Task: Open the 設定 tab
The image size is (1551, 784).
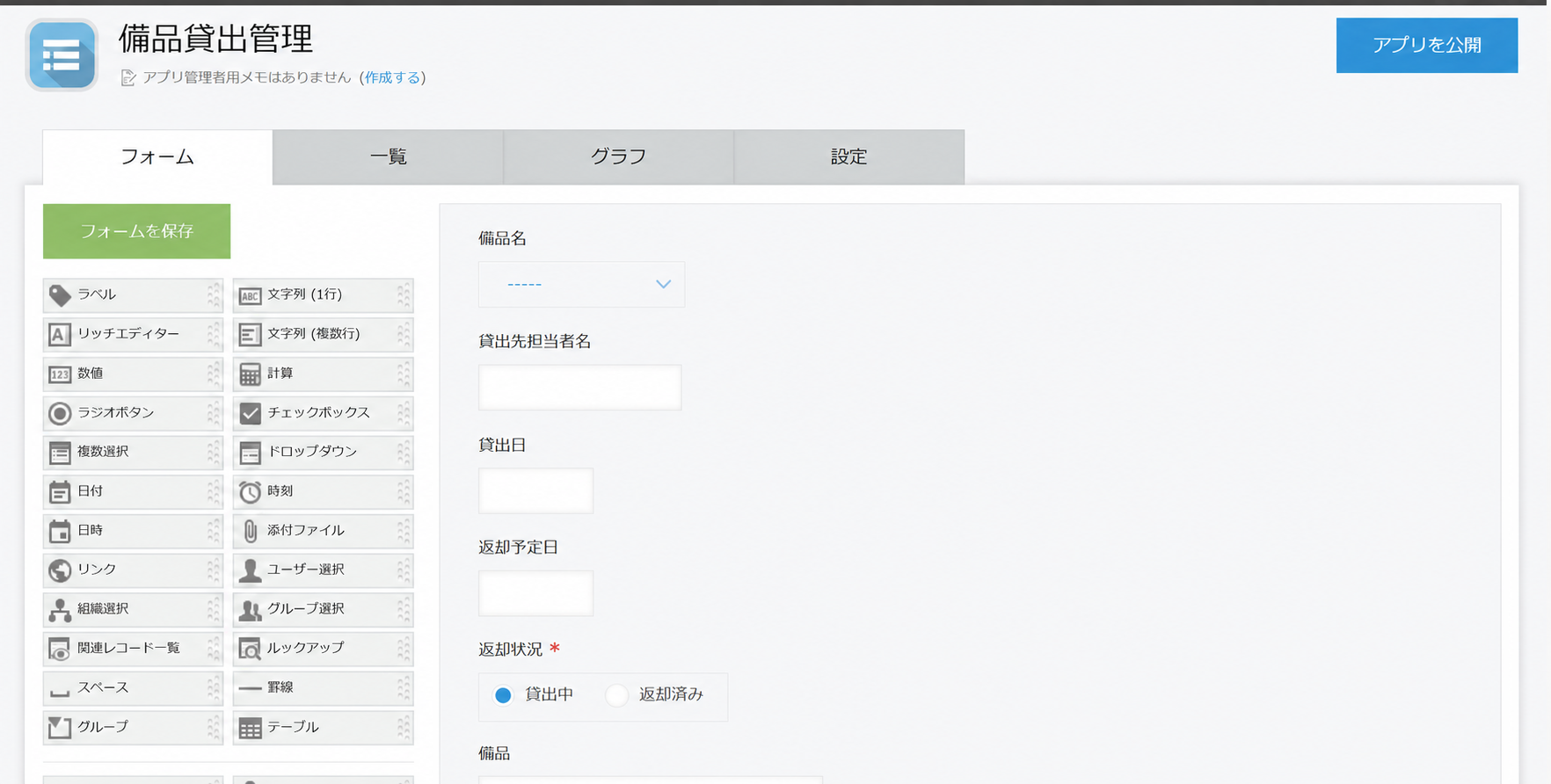Action: click(x=849, y=157)
